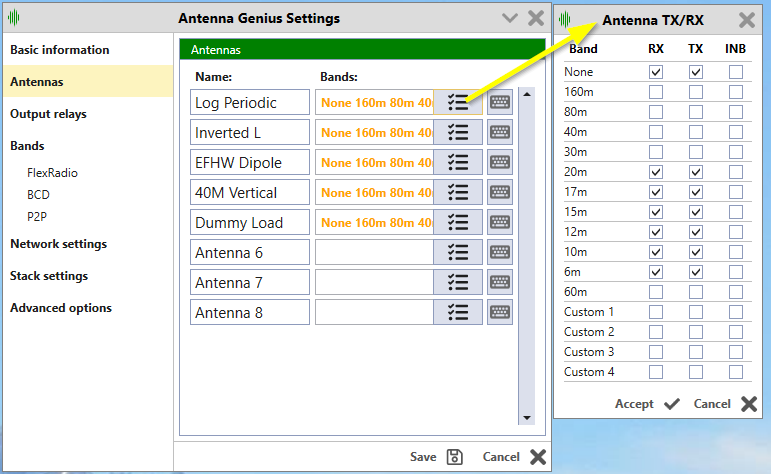Click Save text in Settings window
The height and width of the screenshot is (474, 771).
tap(423, 457)
